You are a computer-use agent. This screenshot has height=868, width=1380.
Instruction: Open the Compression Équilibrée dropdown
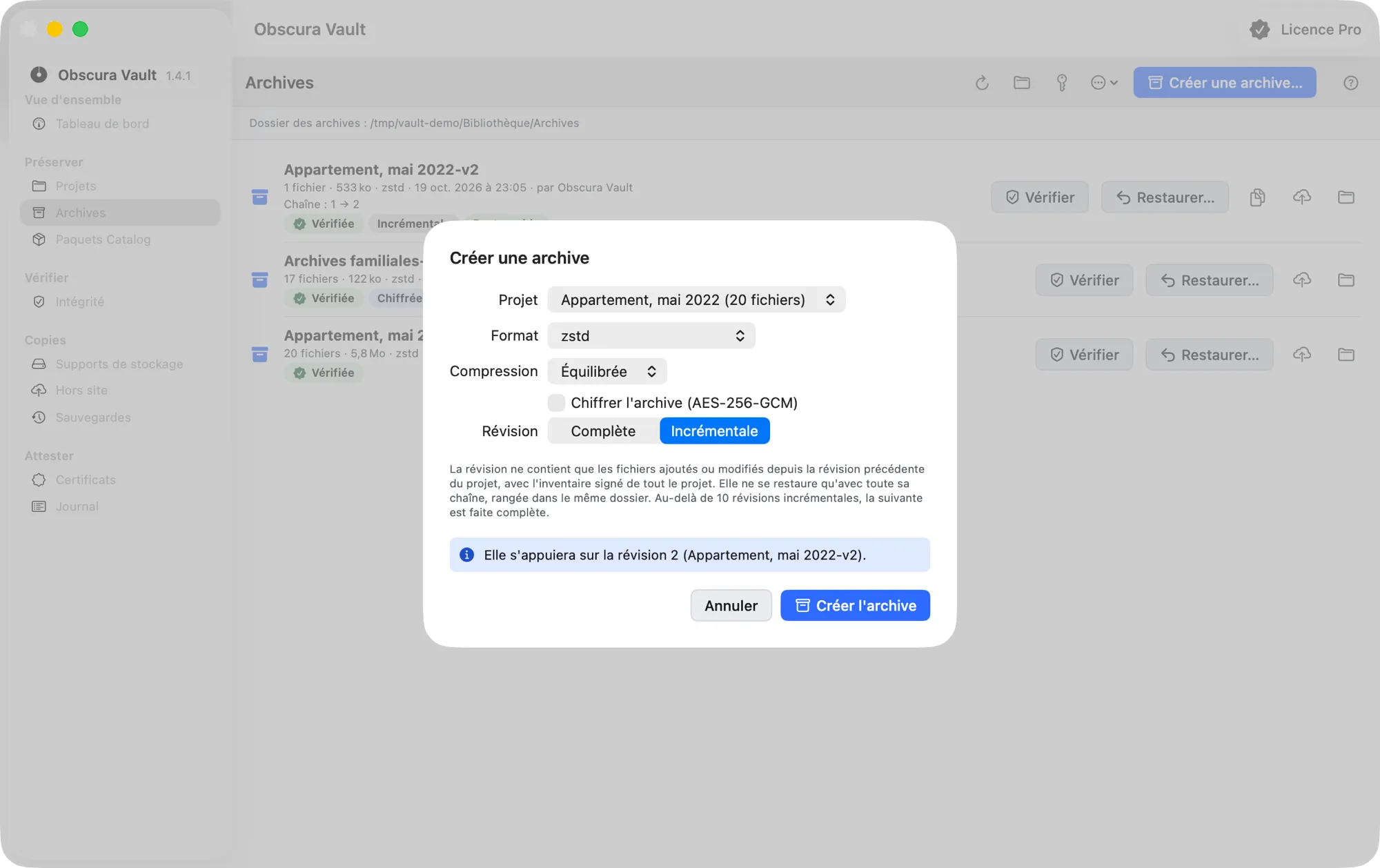pyautogui.click(x=607, y=372)
